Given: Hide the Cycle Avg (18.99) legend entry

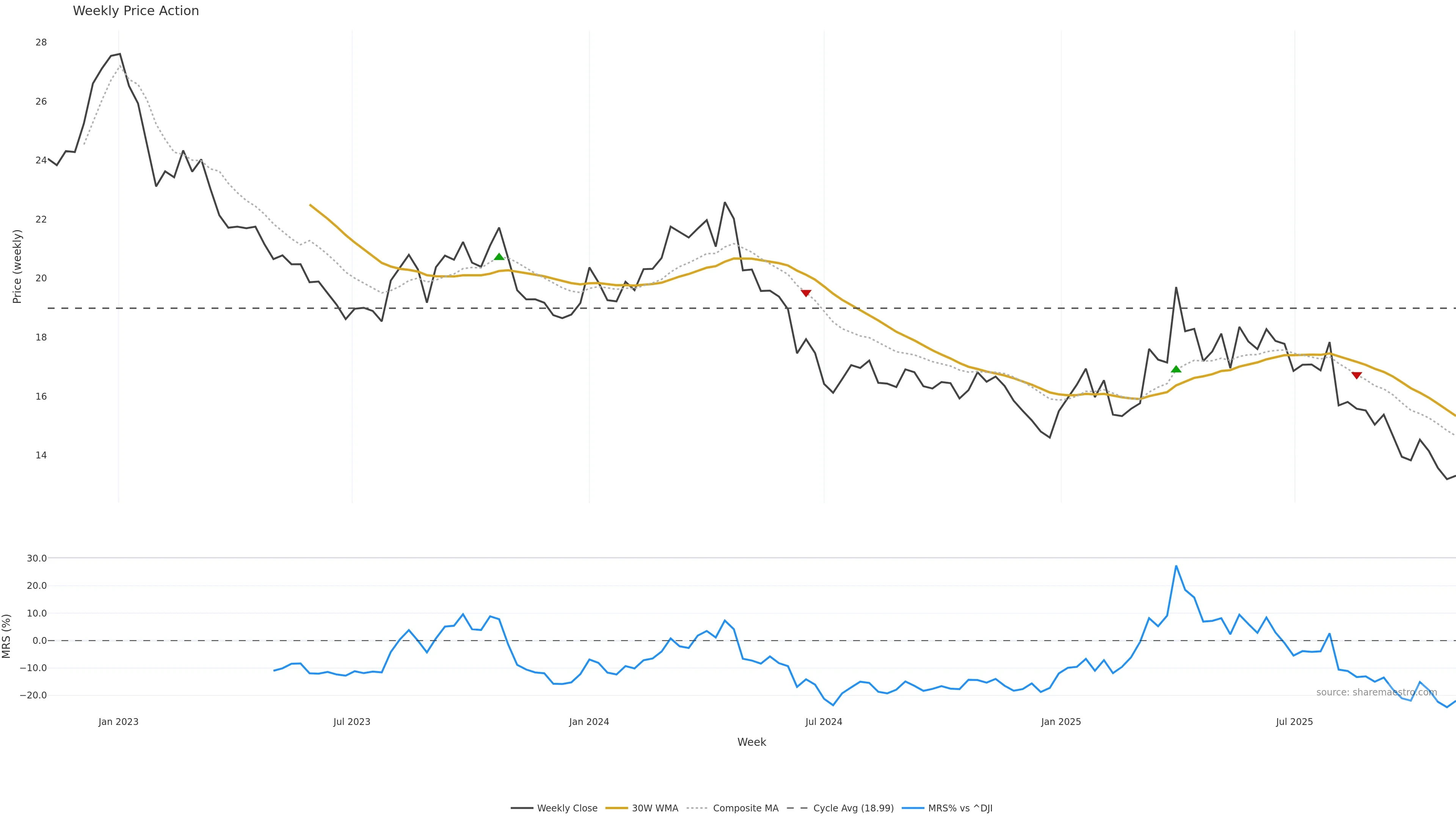Looking at the screenshot, I should pyautogui.click(x=853, y=808).
